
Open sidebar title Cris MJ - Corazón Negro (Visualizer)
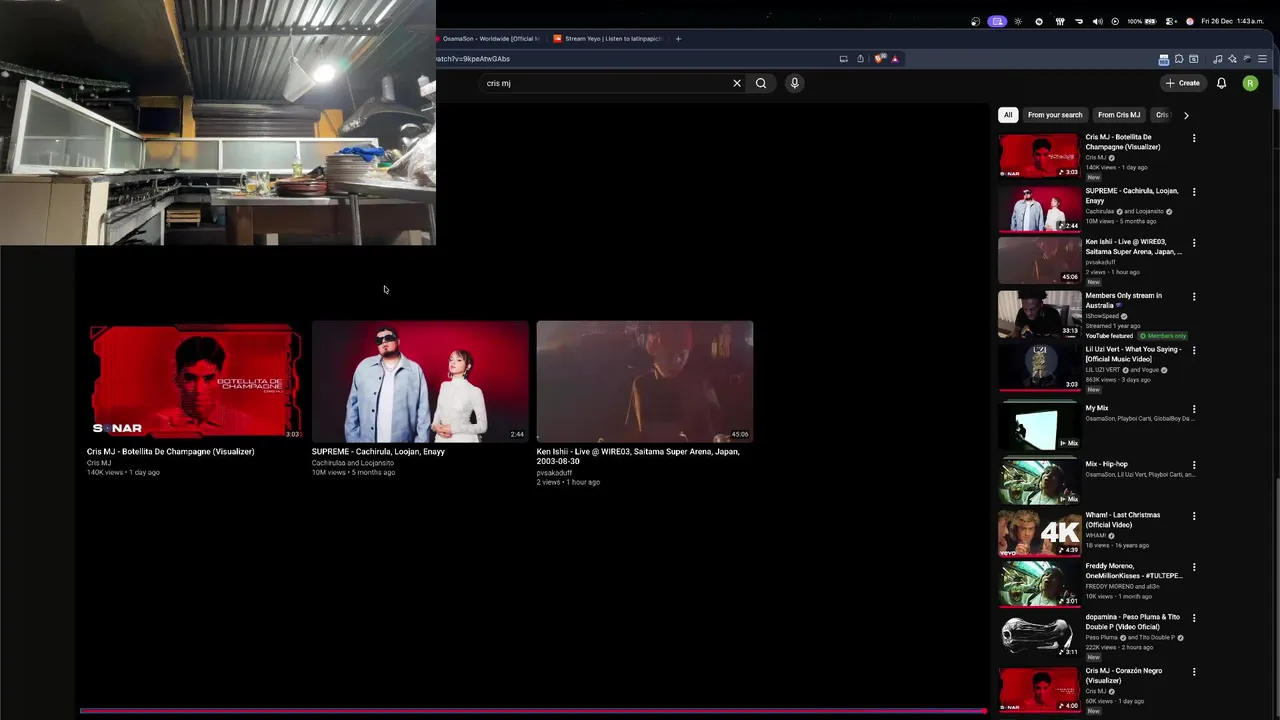coord(1124,676)
